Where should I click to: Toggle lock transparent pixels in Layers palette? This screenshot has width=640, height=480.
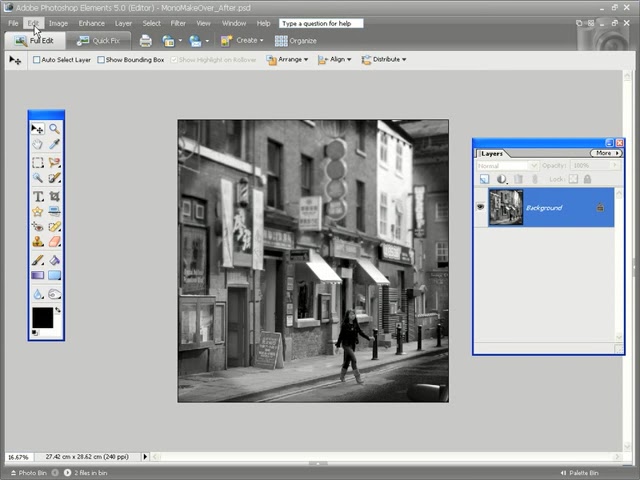pos(573,179)
